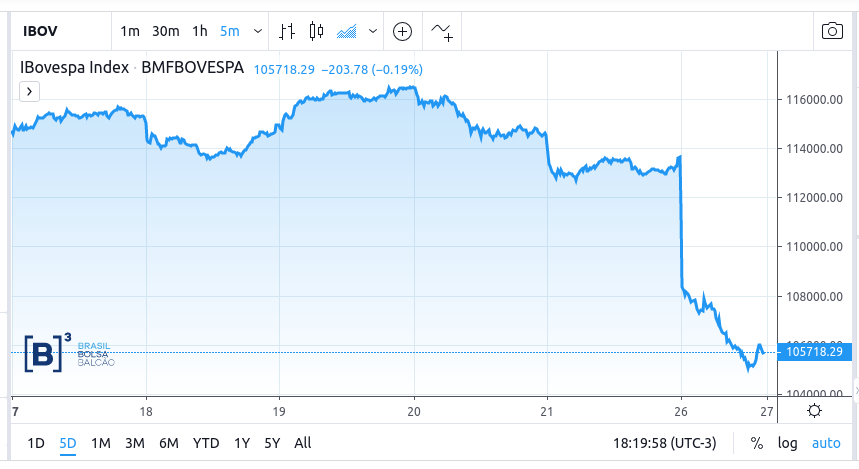
Task: Expand the chart style dropdown arrow
Action: [373, 31]
